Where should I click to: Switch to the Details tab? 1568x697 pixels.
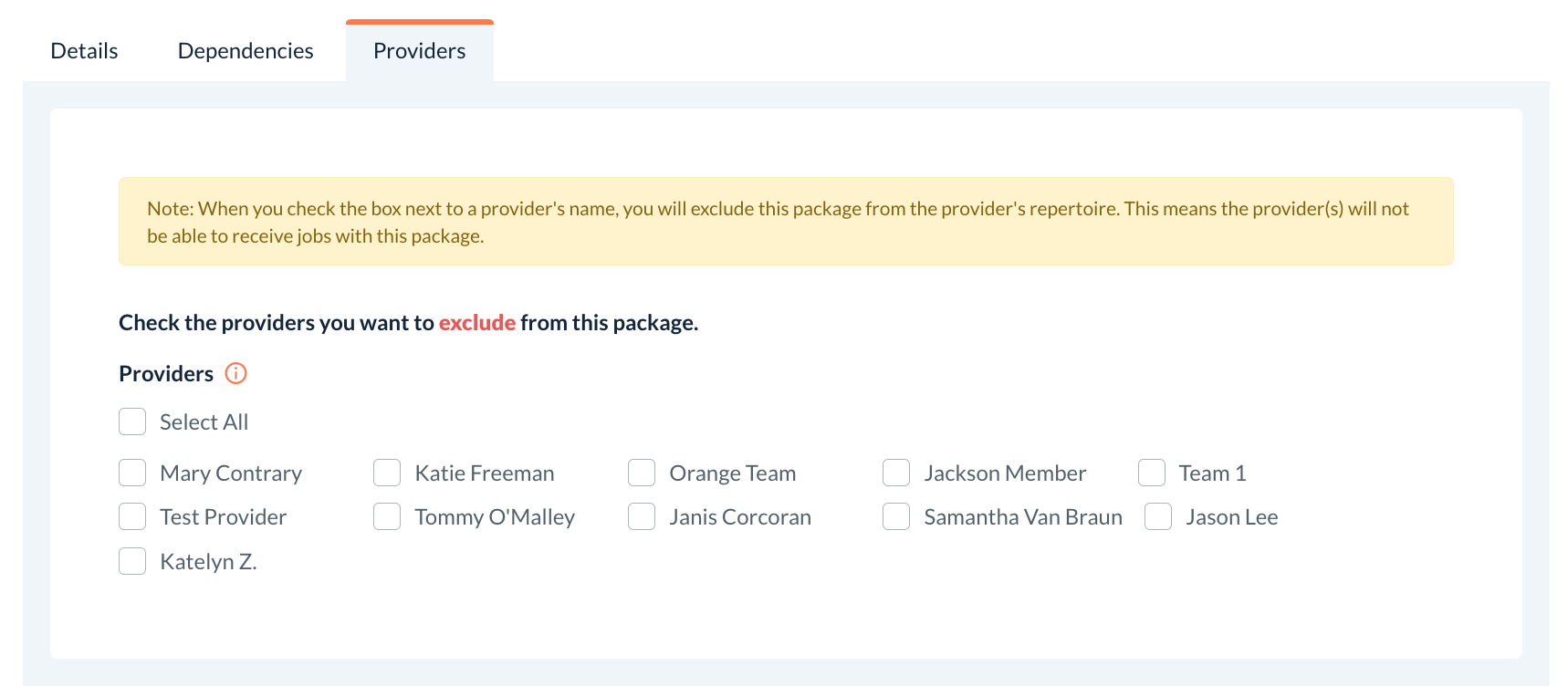[84, 51]
